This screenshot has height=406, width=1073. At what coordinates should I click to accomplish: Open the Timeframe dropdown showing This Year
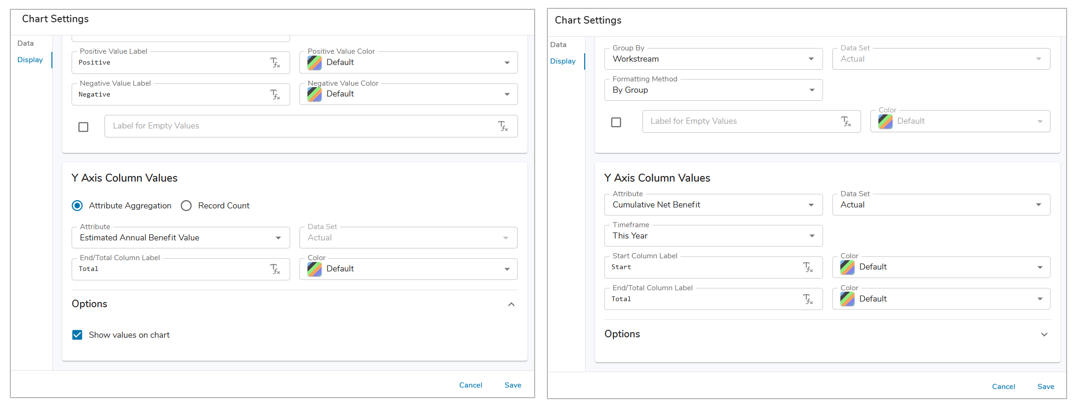coord(713,236)
